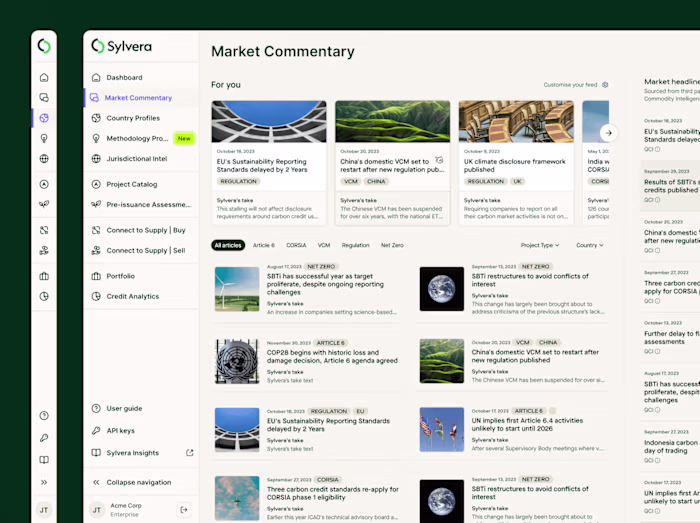This screenshot has height=523, width=700.
Task: Click external-link icon beside Sylvera Insights
Action: (190, 452)
